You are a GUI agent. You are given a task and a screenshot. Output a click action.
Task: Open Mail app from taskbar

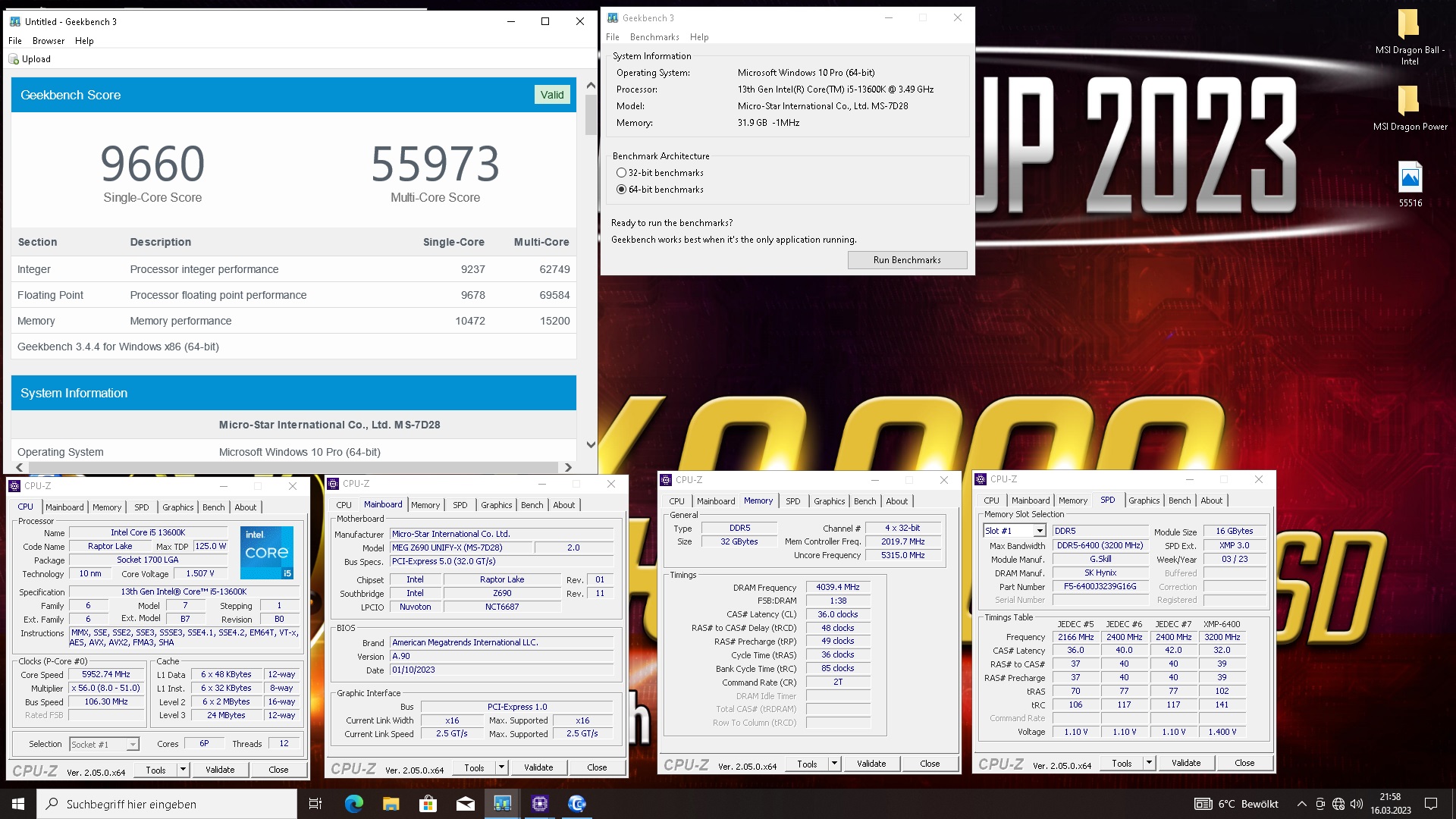[465, 804]
